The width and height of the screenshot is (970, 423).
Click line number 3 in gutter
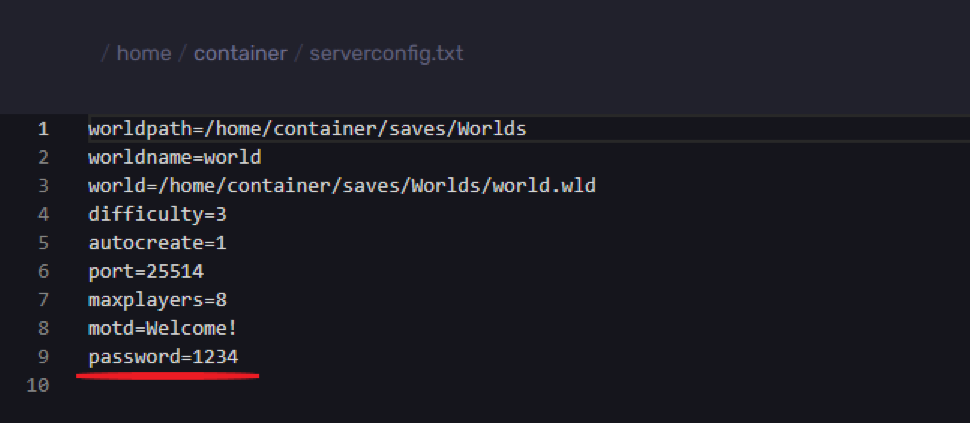(x=43, y=186)
